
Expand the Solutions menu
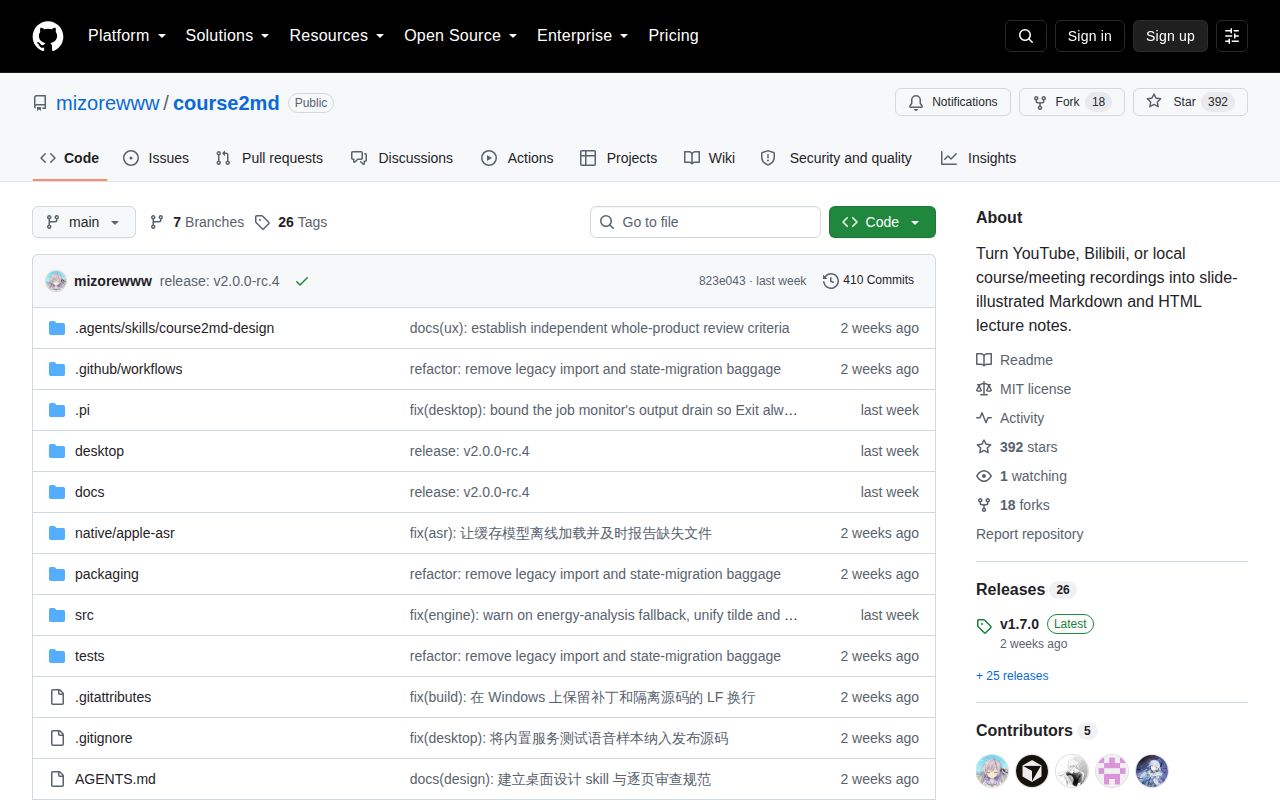227,36
